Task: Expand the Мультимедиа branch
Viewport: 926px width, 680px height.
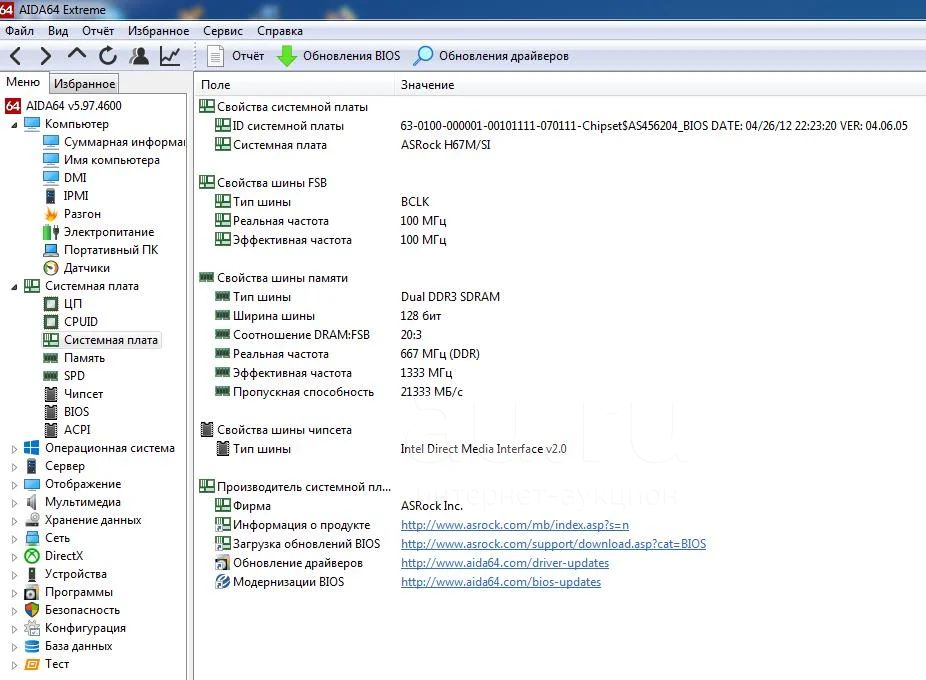Action: click(14, 503)
